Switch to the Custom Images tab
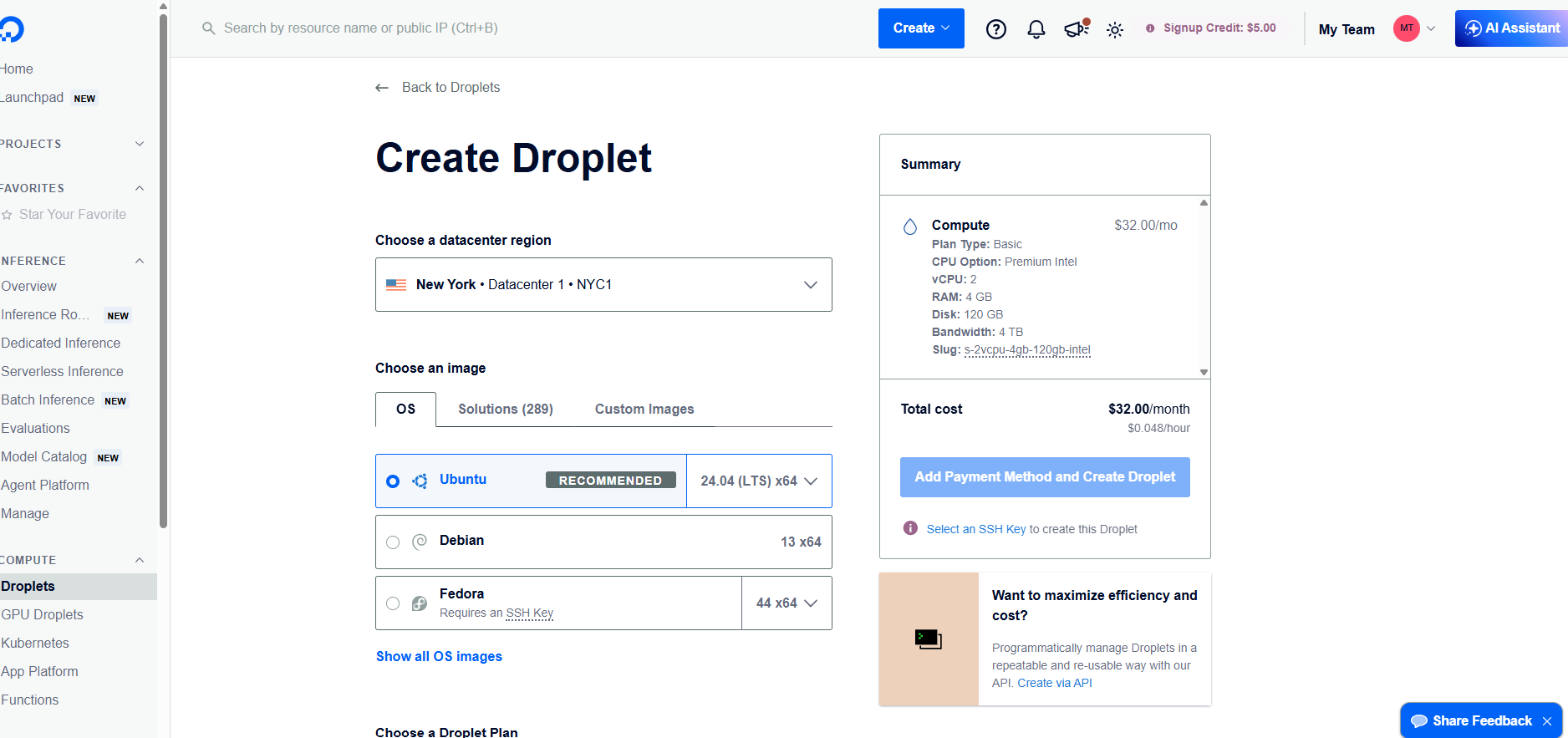Image resolution: width=1568 pixels, height=738 pixels. 644,410
